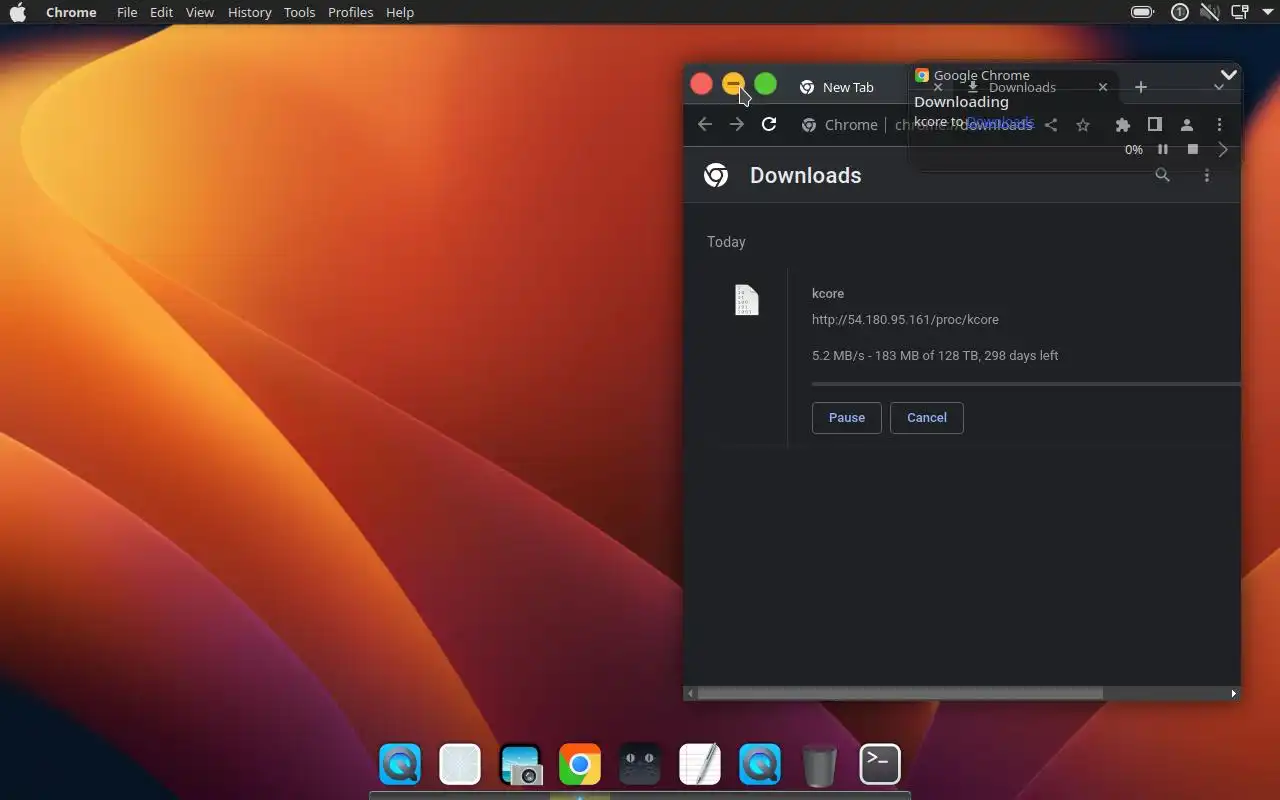Click the Chrome logo beside Downloads heading

(x=716, y=175)
